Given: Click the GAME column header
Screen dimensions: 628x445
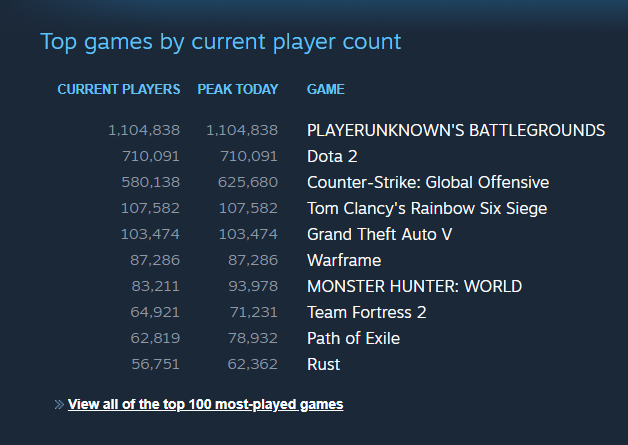Looking at the screenshot, I should tap(326, 89).
